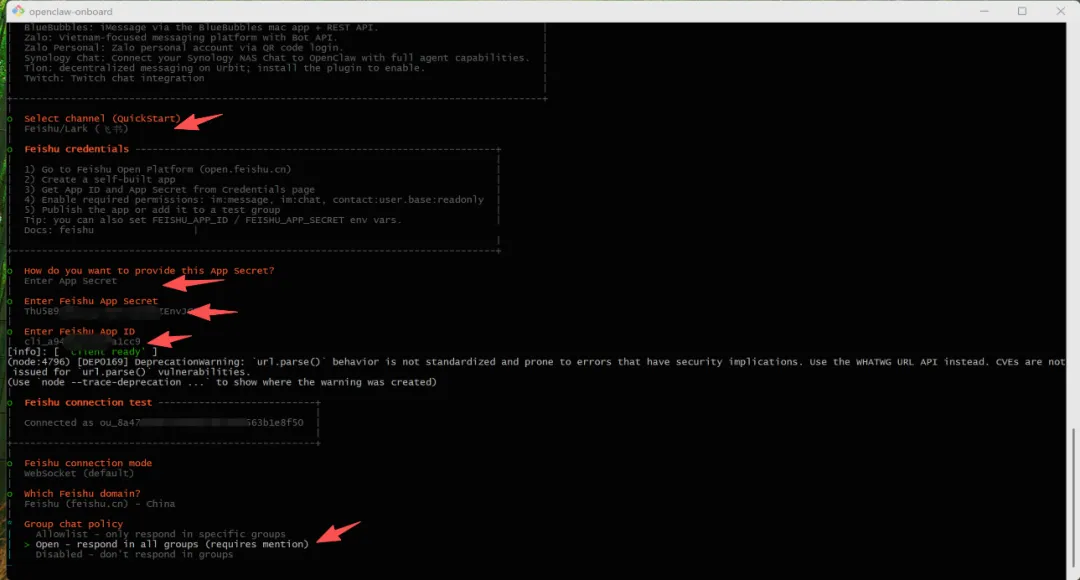This screenshot has width=1080, height=580.
Task: Select 'Allowlist - only respond in specific groups'
Action: coord(160,534)
